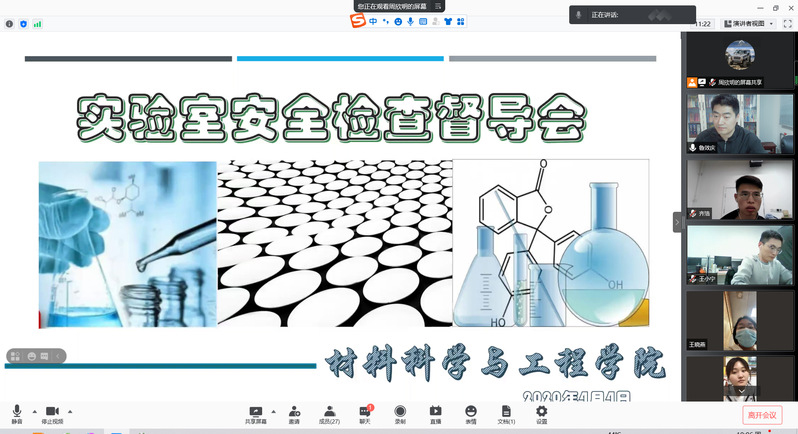The height and width of the screenshot is (434, 798).
Task: Collapse the participant video side panel
Action: [x=677, y=222]
